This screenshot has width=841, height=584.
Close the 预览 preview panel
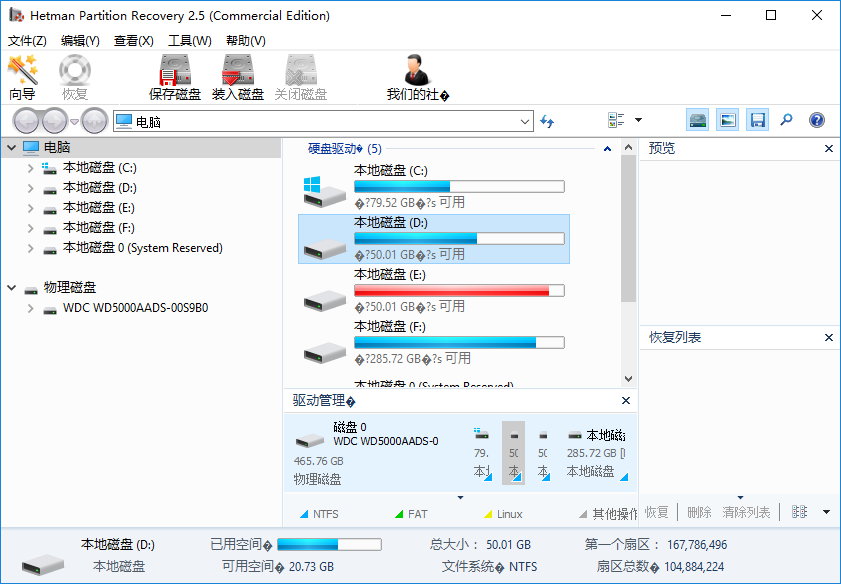coord(829,149)
